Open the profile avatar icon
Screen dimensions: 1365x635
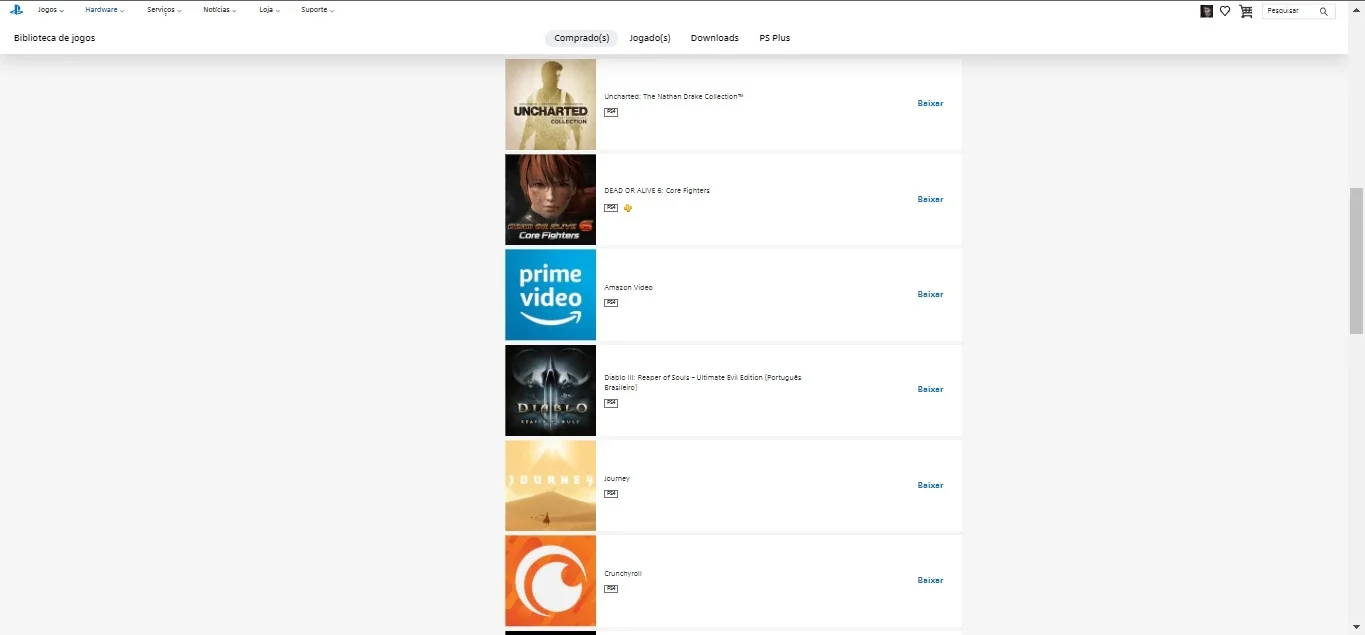point(1207,11)
